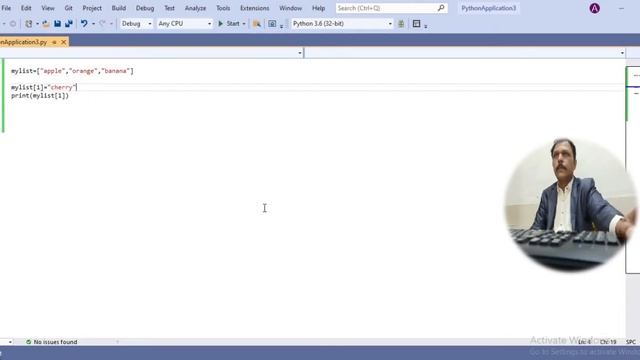Open the Analyze menu
Screen dimensions: 640x360
[x=196, y=8]
